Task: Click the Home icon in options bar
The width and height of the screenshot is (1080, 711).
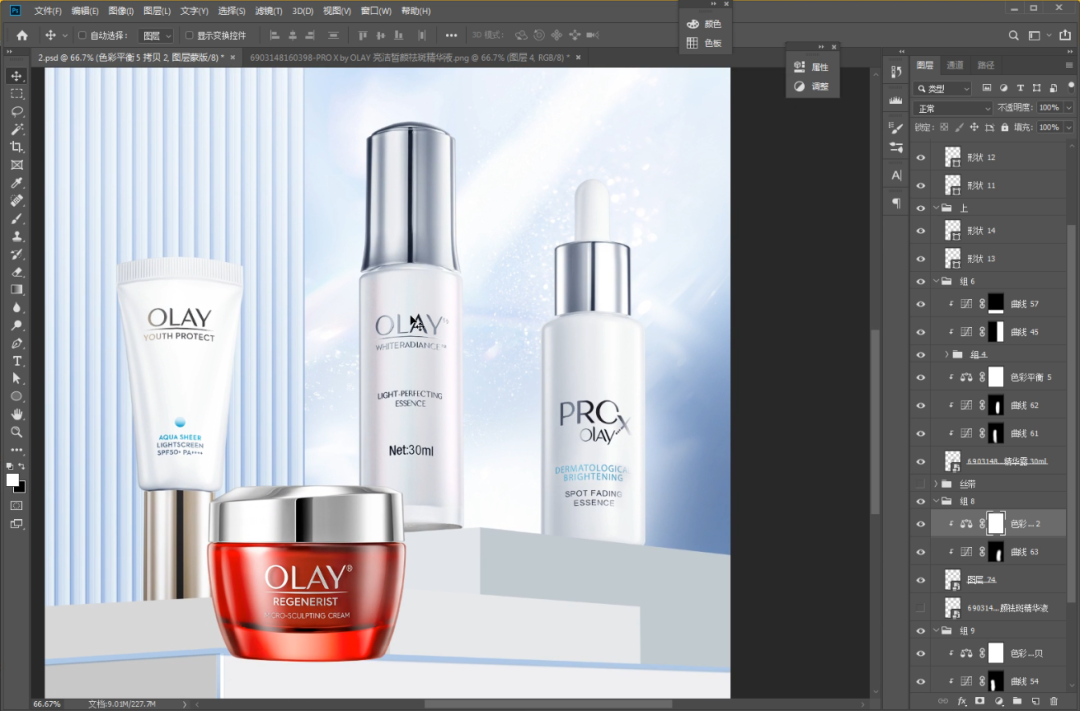Action: 22,35
